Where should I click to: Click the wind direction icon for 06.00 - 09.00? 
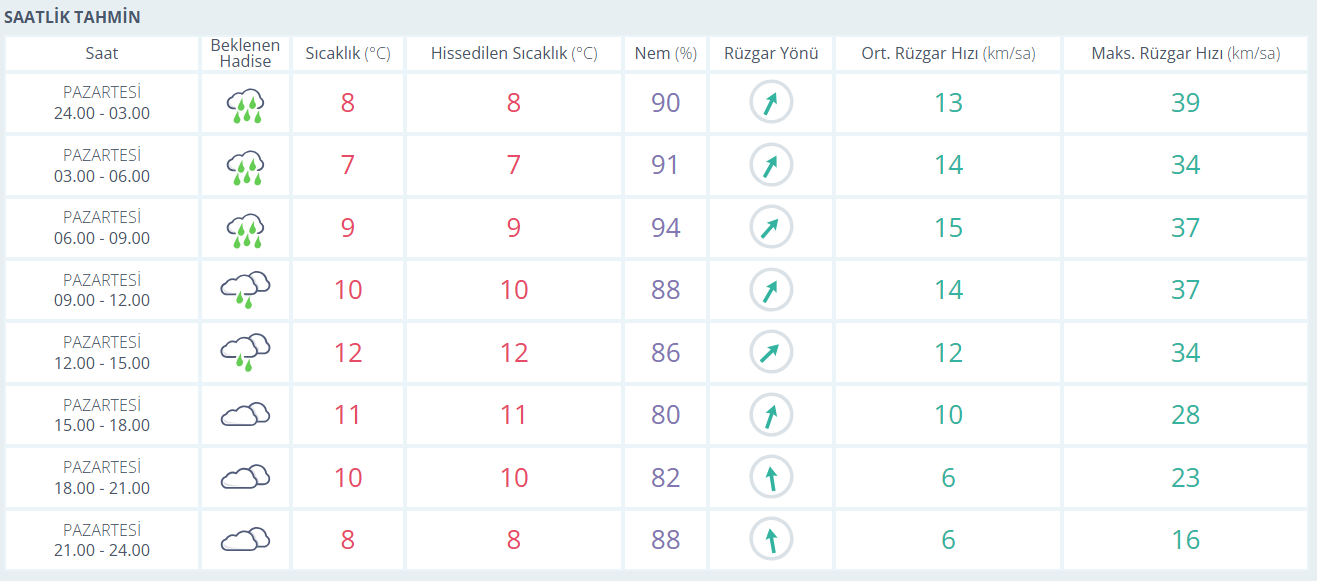(771, 228)
